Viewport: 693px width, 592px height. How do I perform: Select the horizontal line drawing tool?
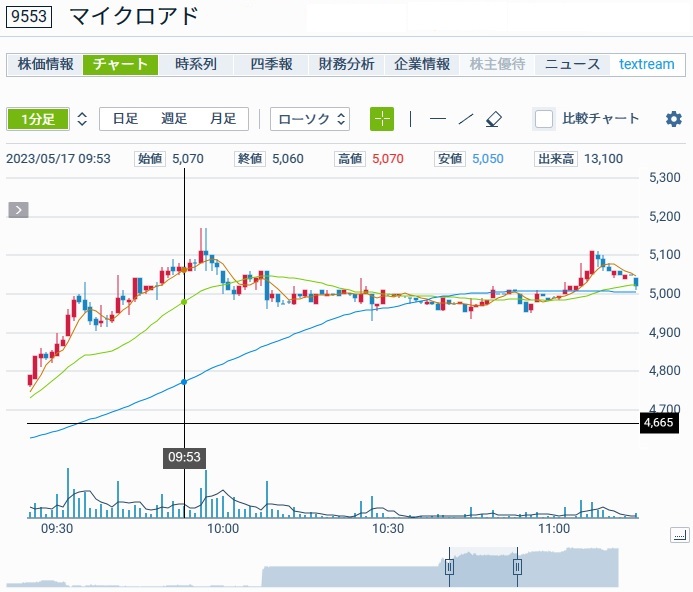tap(438, 119)
